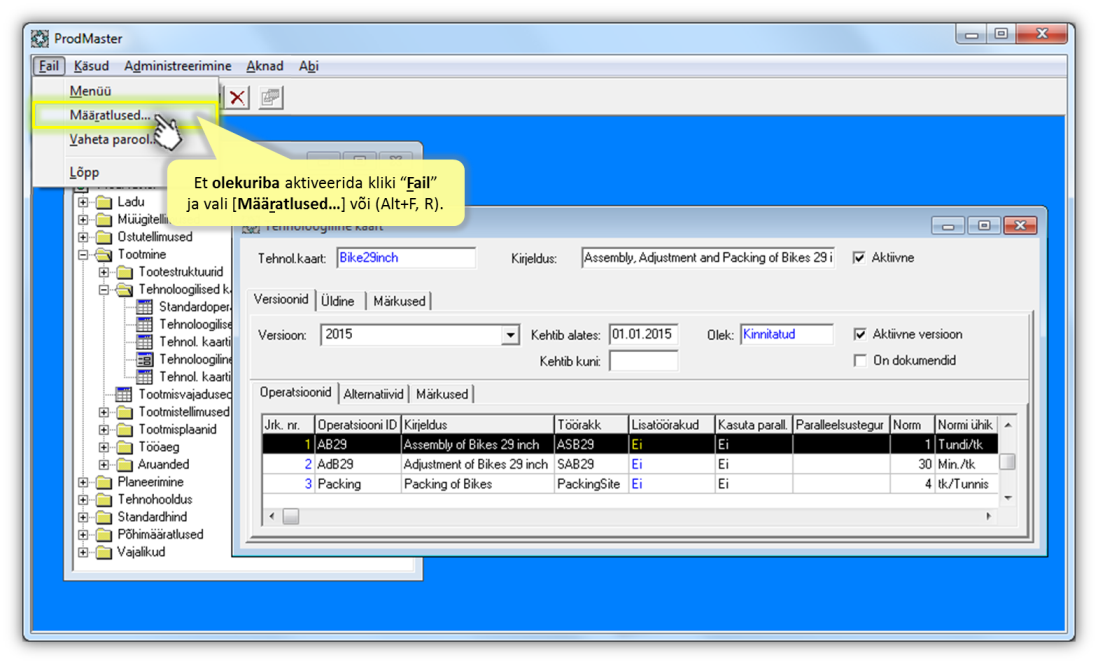Choose Menüü from the Fail menu
This screenshot has height=664, width=1098.
tap(125, 90)
